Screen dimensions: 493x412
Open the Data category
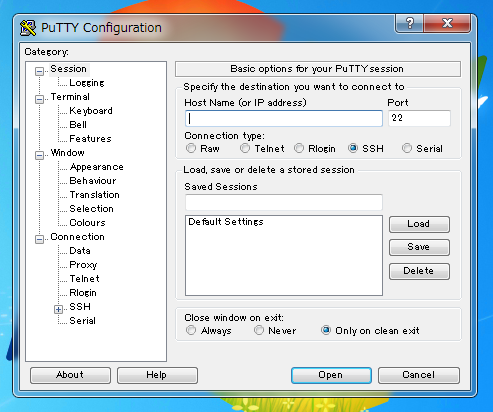click(80, 251)
